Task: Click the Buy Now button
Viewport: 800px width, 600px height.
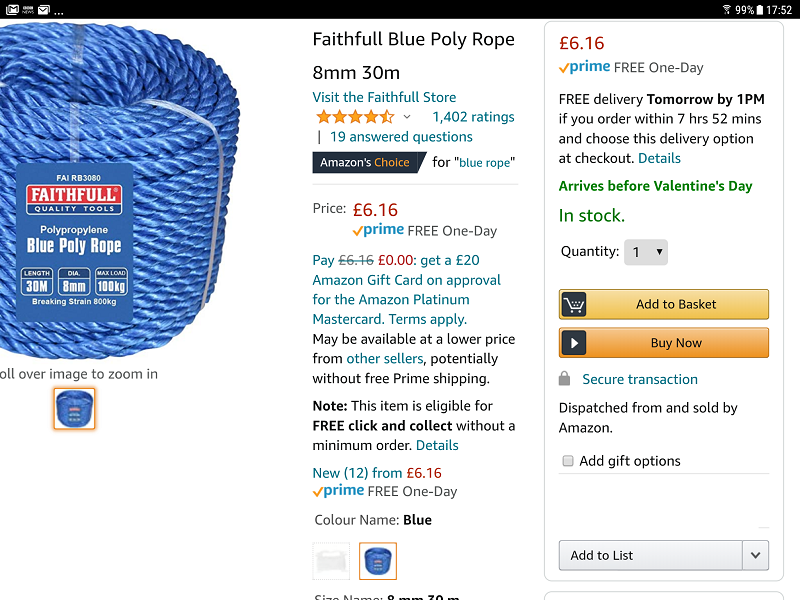Action: 663,342
